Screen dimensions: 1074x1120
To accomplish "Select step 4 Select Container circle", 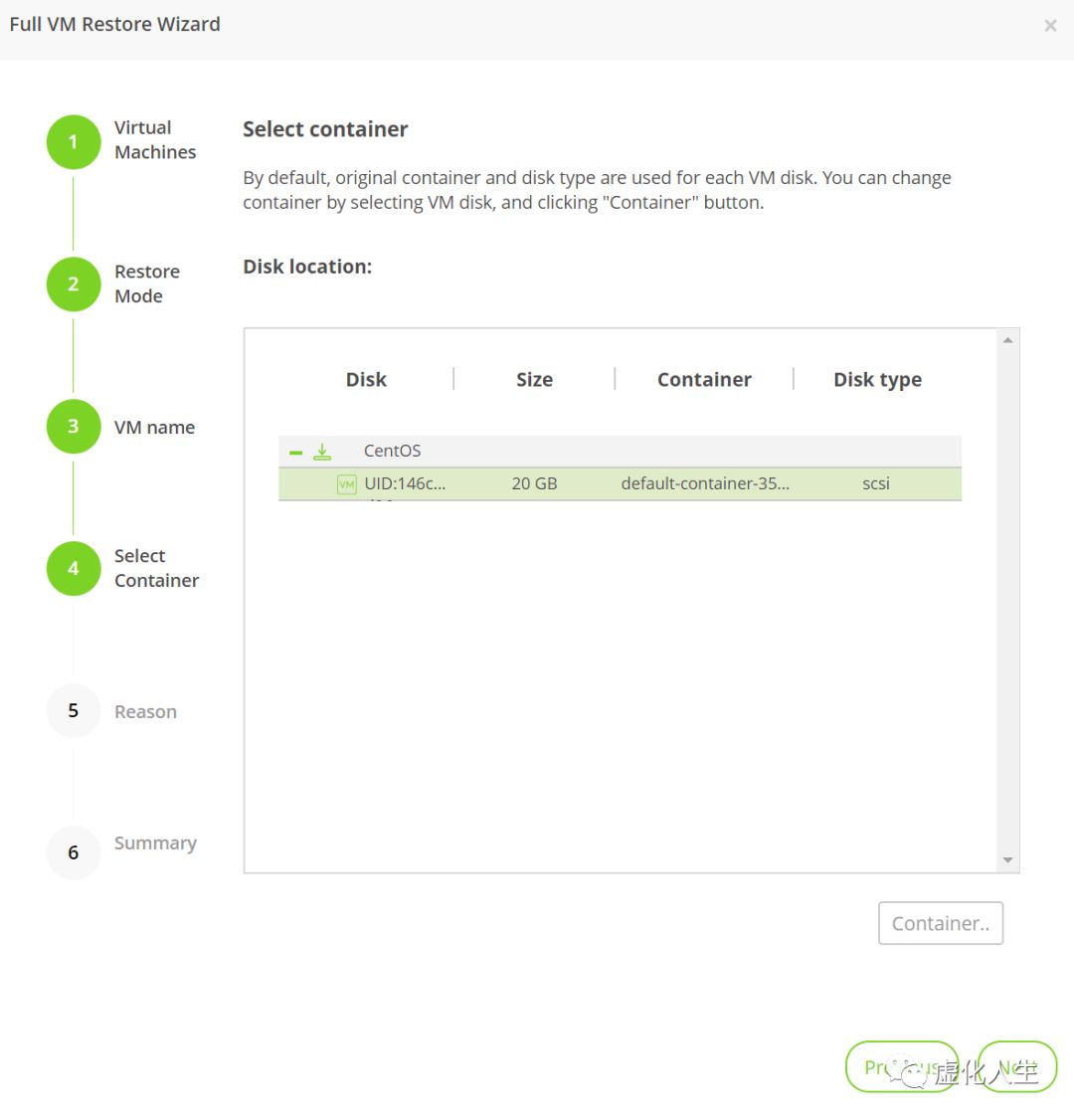I will coord(74,569).
